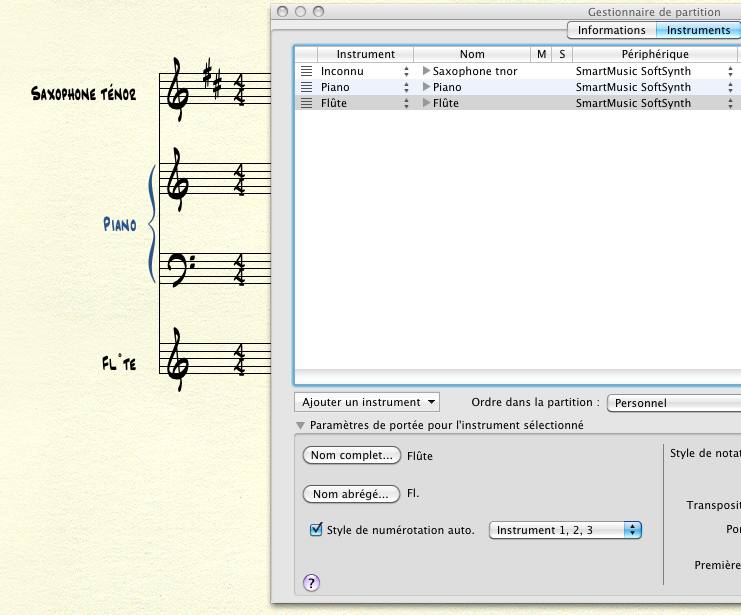The height and width of the screenshot is (615, 741).
Task: Open the Ordre dans la partition dropdown
Action: click(x=672, y=403)
